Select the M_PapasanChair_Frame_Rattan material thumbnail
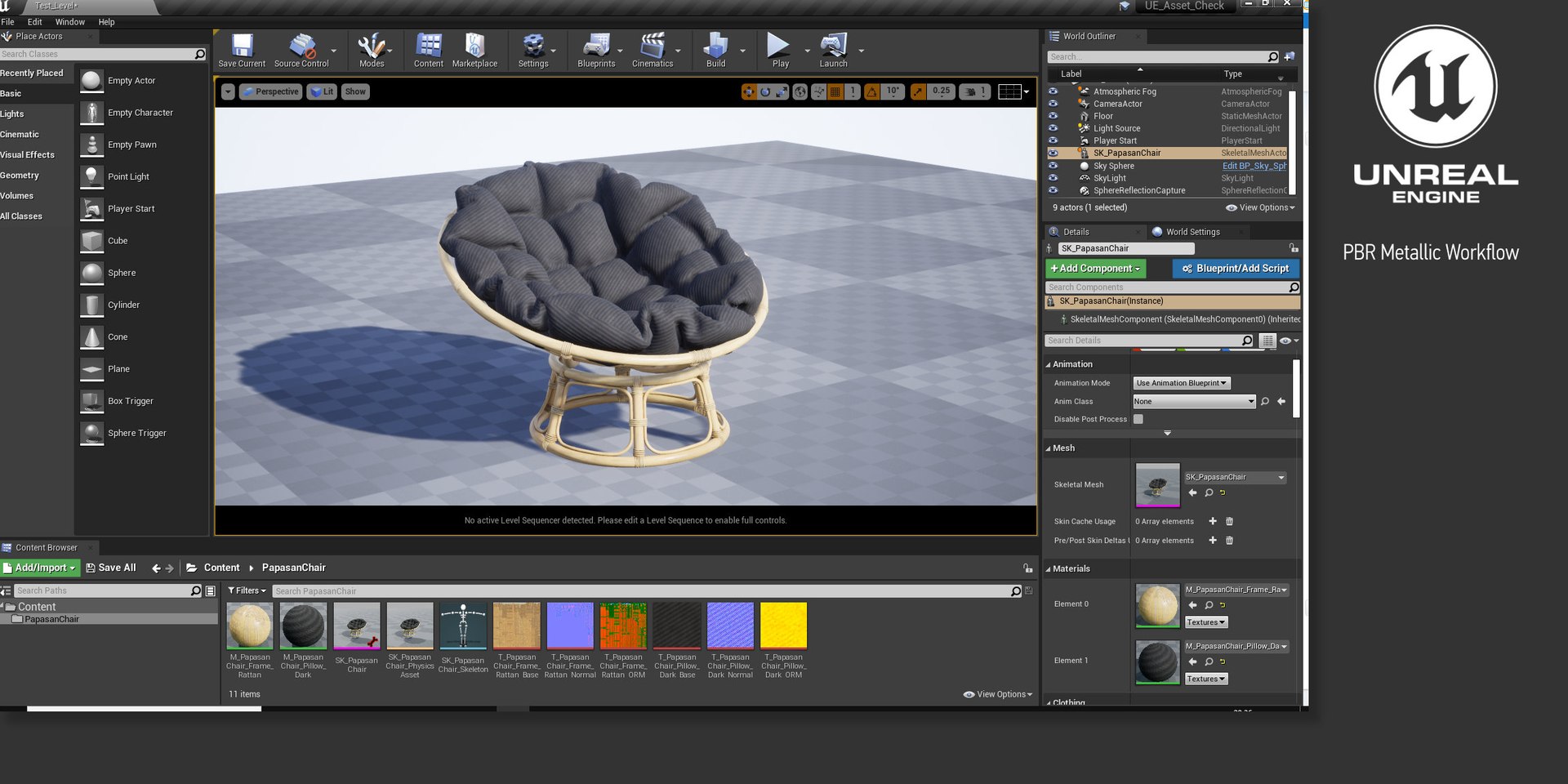The height and width of the screenshot is (784, 1568). tap(249, 626)
